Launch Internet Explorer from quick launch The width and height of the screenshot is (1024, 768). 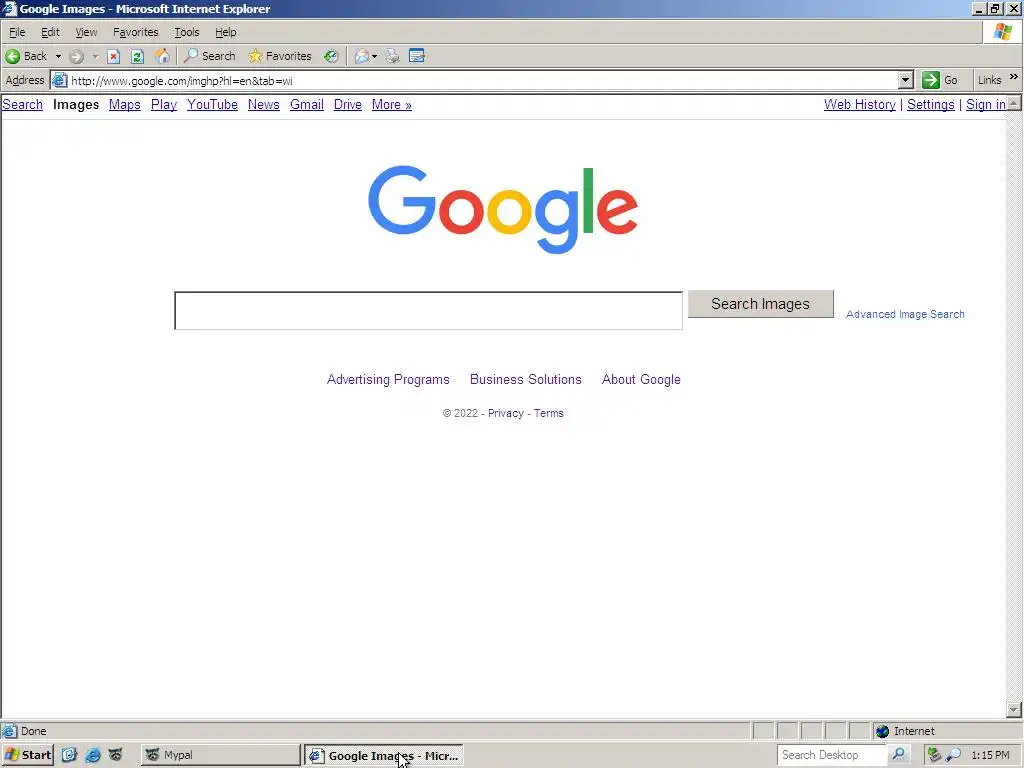[93, 755]
